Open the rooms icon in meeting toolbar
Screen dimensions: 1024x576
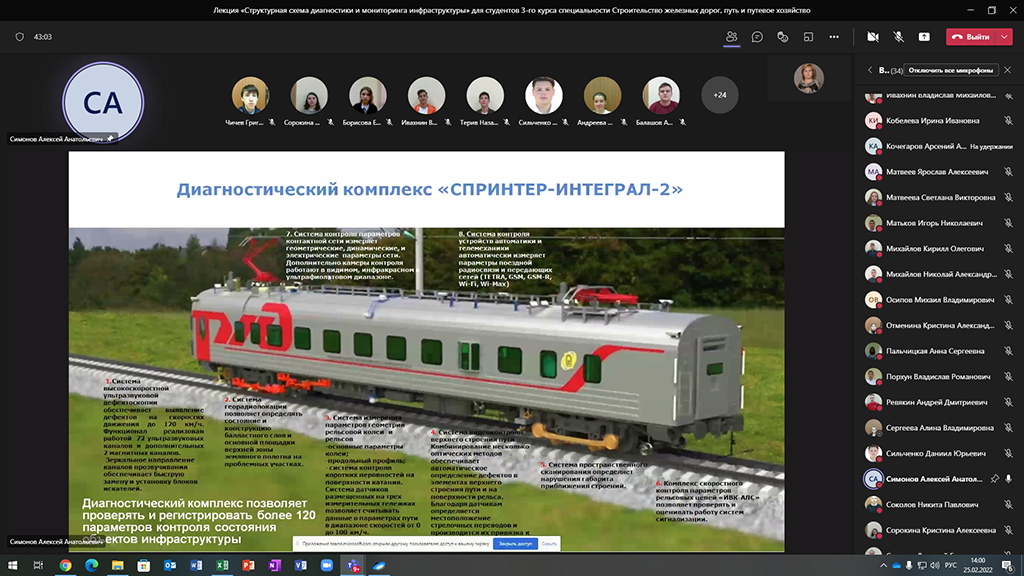tap(808, 37)
